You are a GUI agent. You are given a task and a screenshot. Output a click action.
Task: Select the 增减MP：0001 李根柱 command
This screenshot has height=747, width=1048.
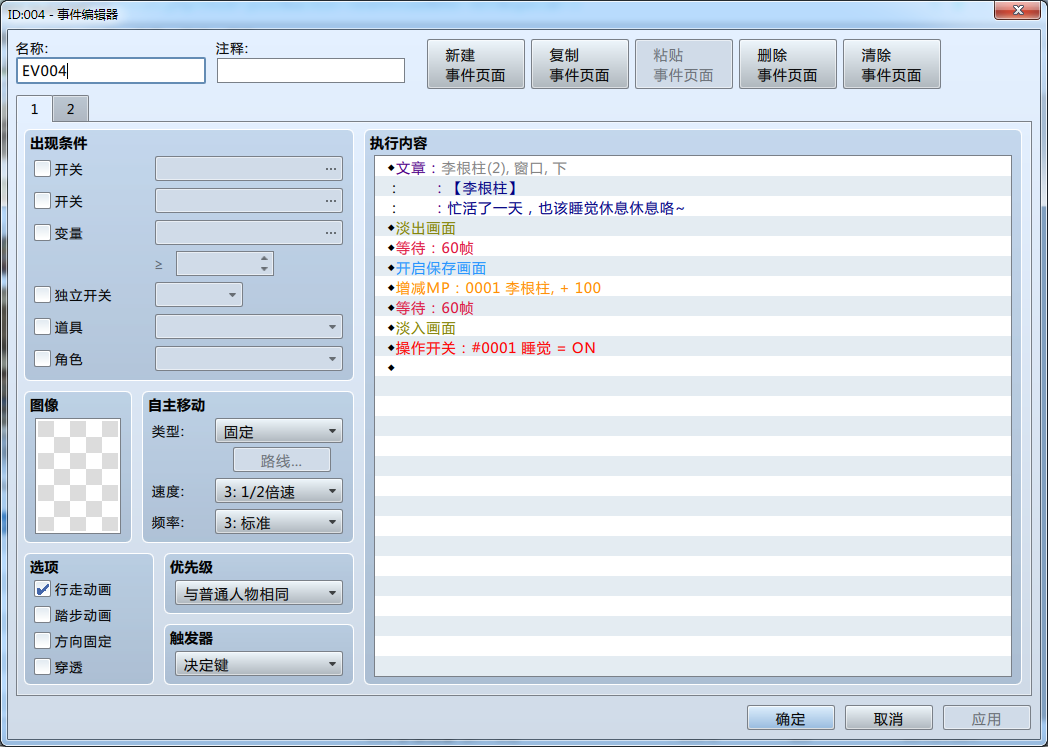[692, 288]
